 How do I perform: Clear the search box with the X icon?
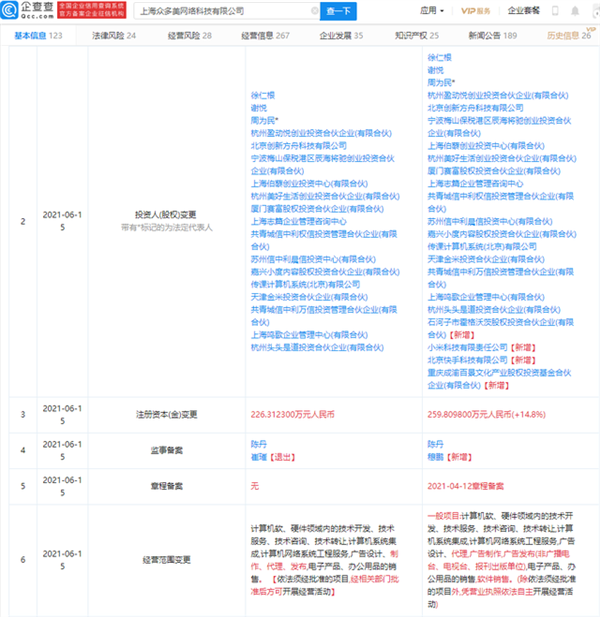314,11
